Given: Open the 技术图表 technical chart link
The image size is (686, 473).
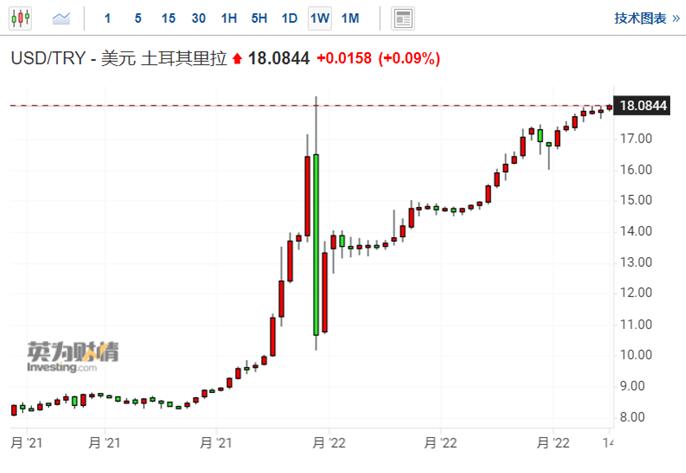Looking at the screenshot, I should click(x=640, y=18).
